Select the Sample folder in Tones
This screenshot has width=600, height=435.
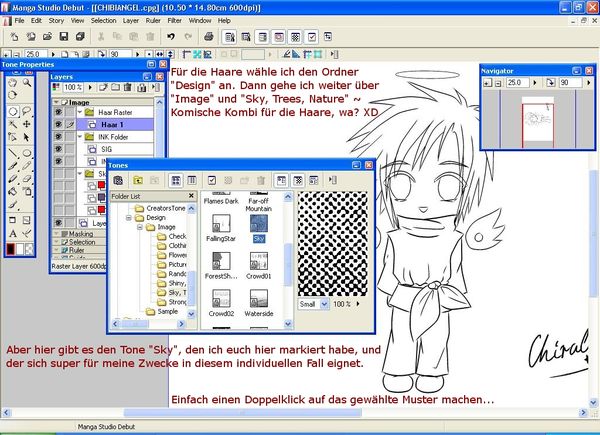click(x=162, y=311)
